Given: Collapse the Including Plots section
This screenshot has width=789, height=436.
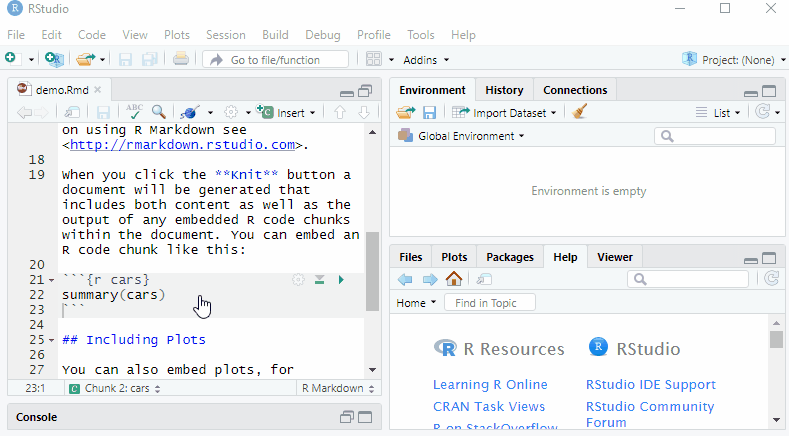Looking at the screenshot, I should point(51,340).
